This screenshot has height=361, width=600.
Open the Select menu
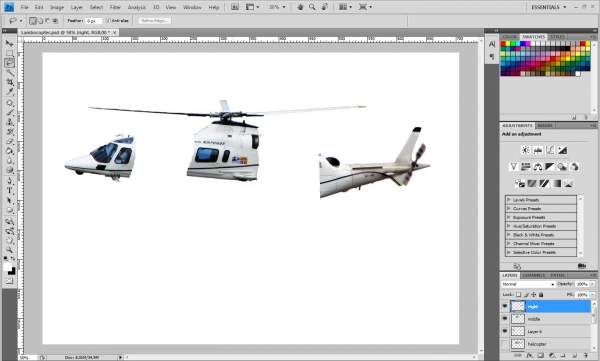point(96,7)
